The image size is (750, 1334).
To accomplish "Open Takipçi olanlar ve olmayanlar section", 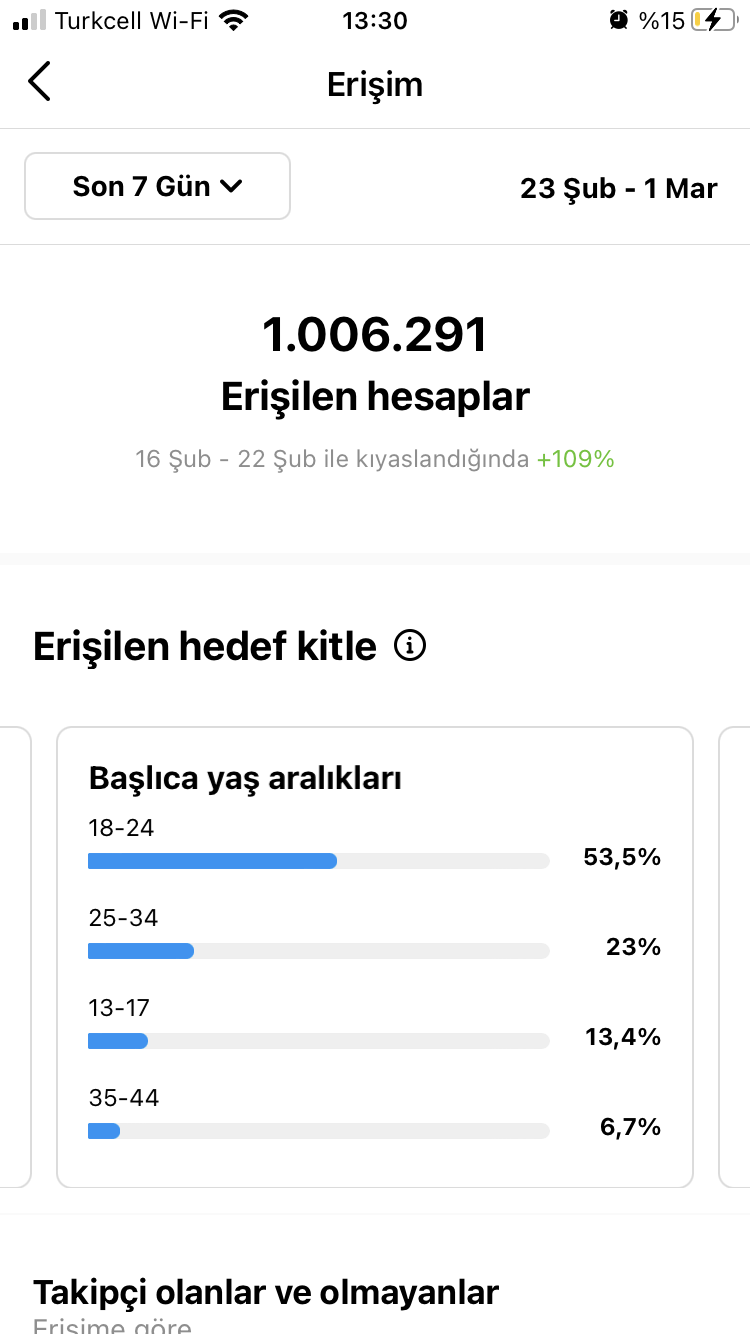I will (x=266, y=1292).
